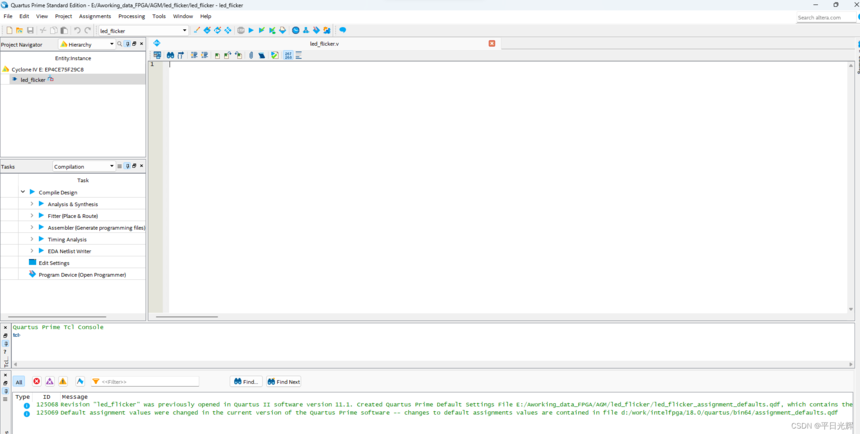Image resolution: width=860 pixels, height=434 pixels.
Task: Open the Project menu
Action: click(63, 16)
